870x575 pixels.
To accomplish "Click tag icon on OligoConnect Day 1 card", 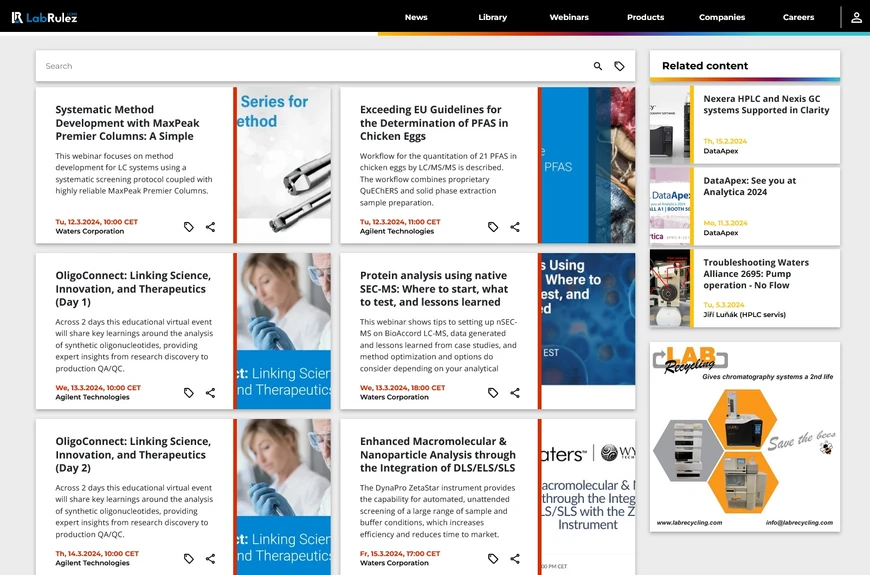I will pos(189,393).
